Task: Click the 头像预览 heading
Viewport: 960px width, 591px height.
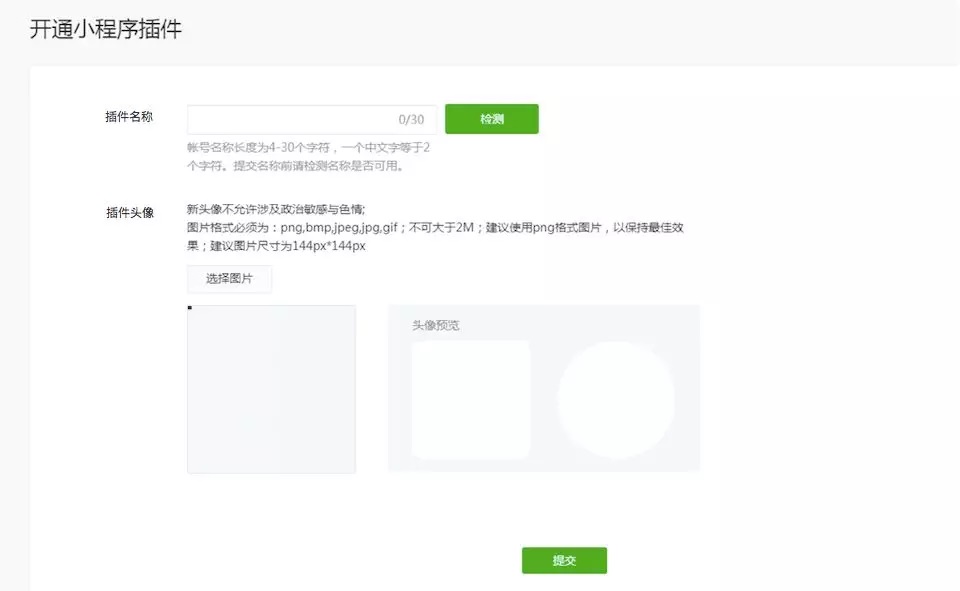Action: click(436, 325)
